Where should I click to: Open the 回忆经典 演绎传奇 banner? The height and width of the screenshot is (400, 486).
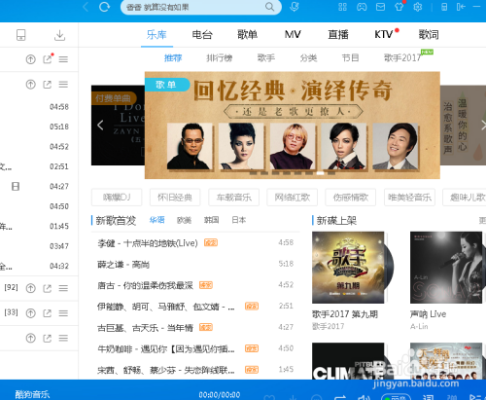[x=292, y=125]
